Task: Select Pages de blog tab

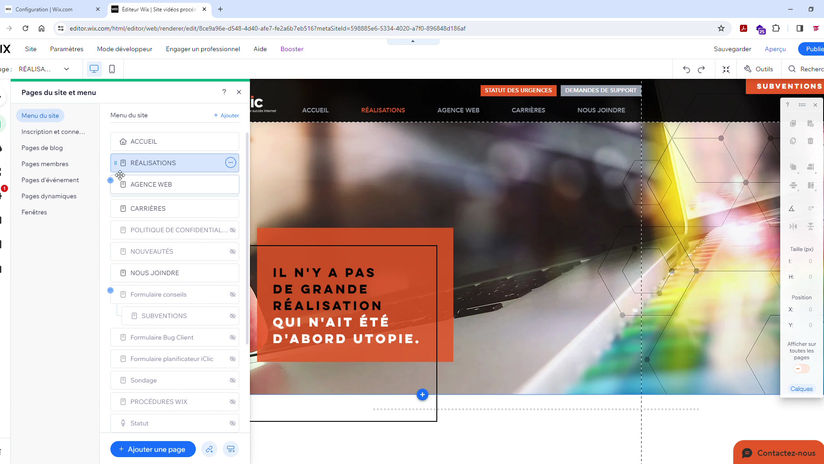Action: tap(42, 148)
